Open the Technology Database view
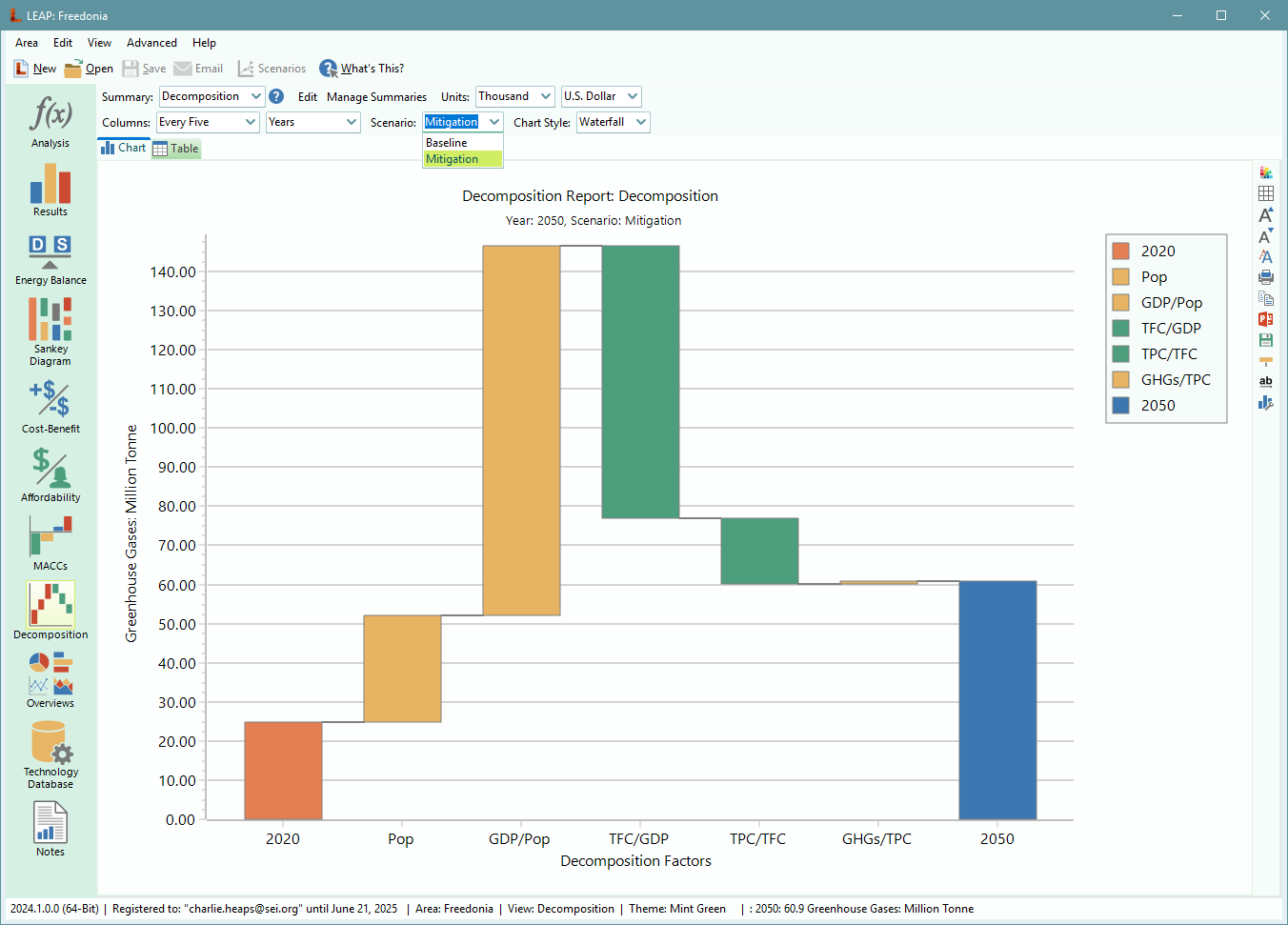Screen dimensions: 1288x925 50,754
